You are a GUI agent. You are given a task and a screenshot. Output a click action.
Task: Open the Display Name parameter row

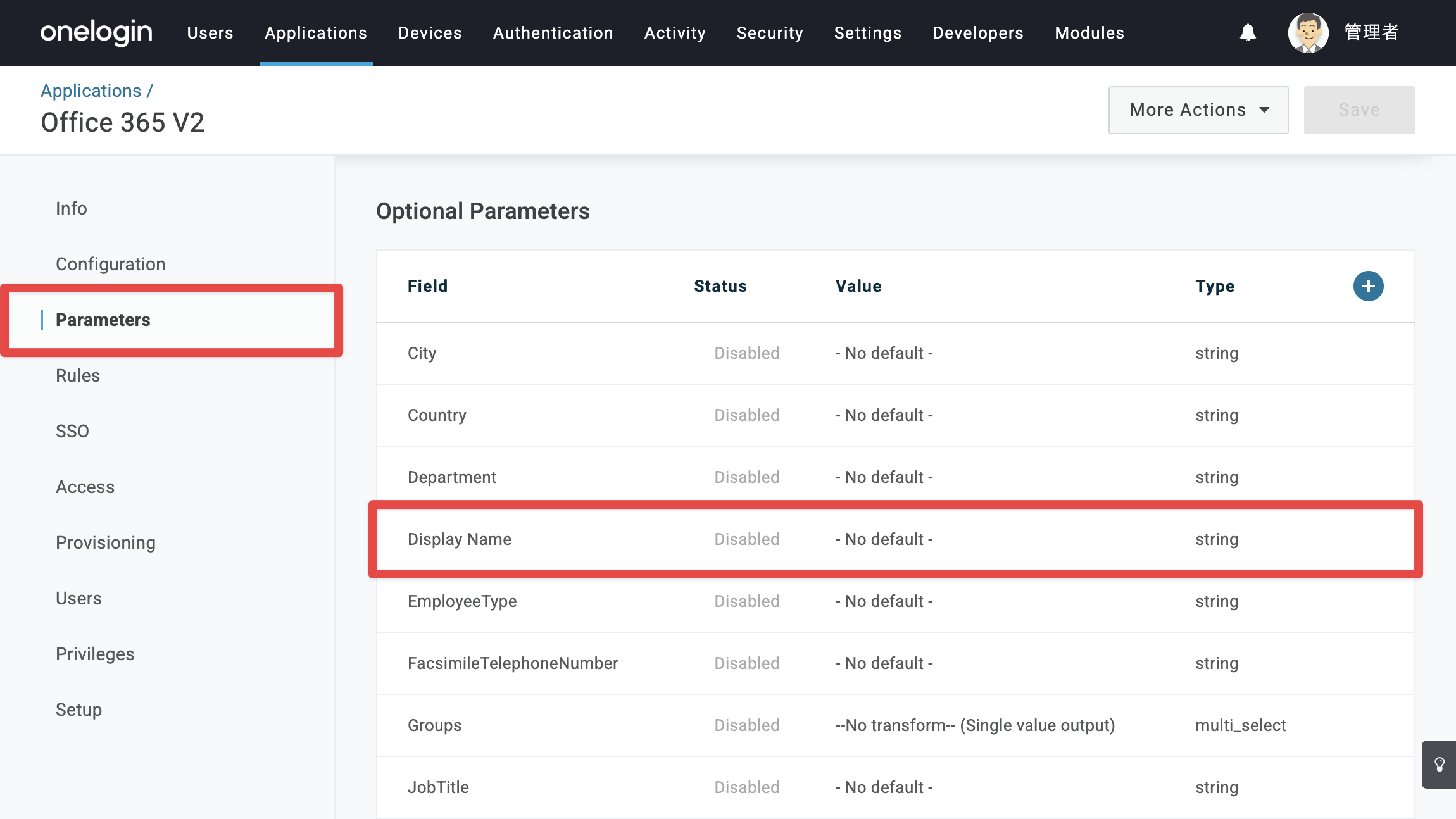pos(895,539)
